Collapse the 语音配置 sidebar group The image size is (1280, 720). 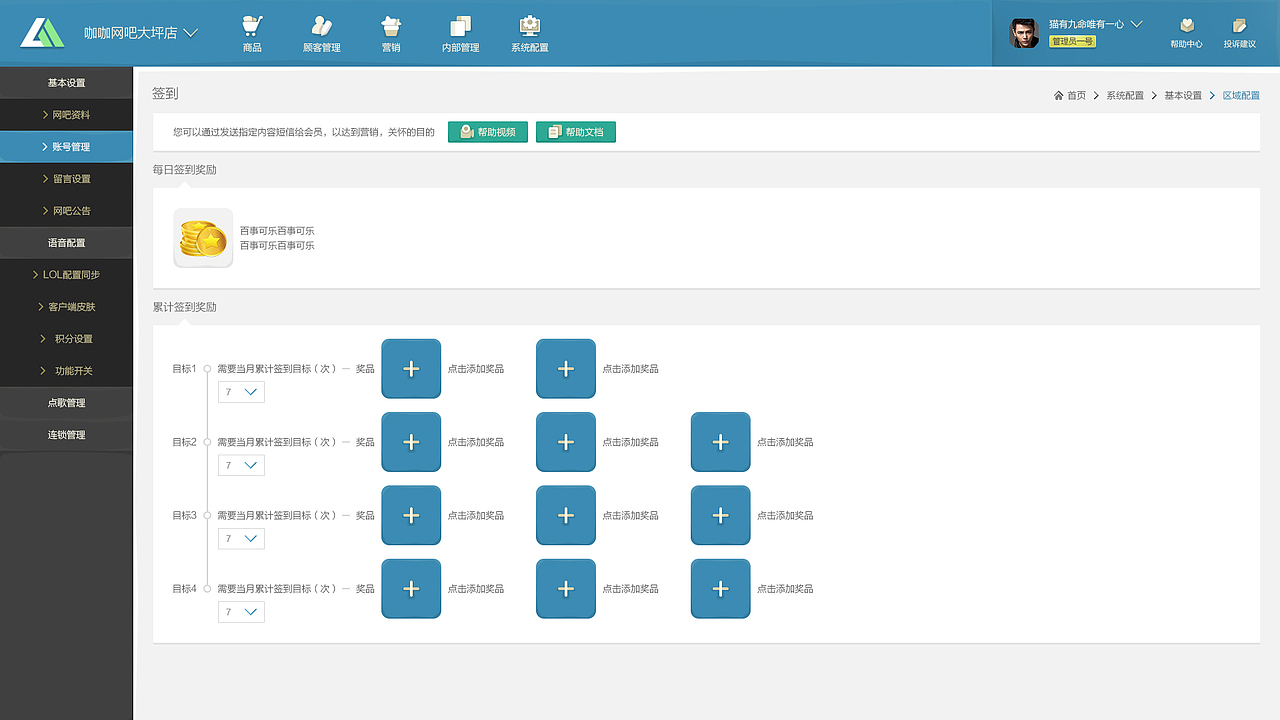tap(66, 243)
